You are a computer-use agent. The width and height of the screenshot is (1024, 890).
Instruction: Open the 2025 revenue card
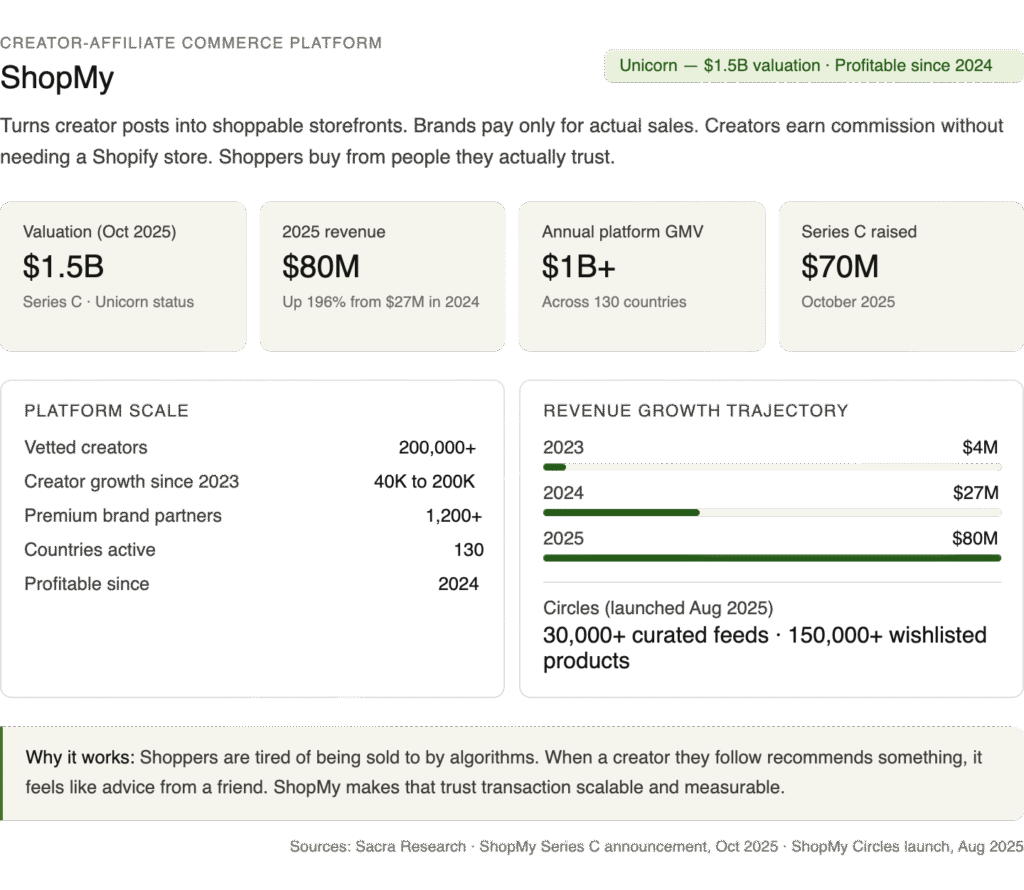(383, 276)
